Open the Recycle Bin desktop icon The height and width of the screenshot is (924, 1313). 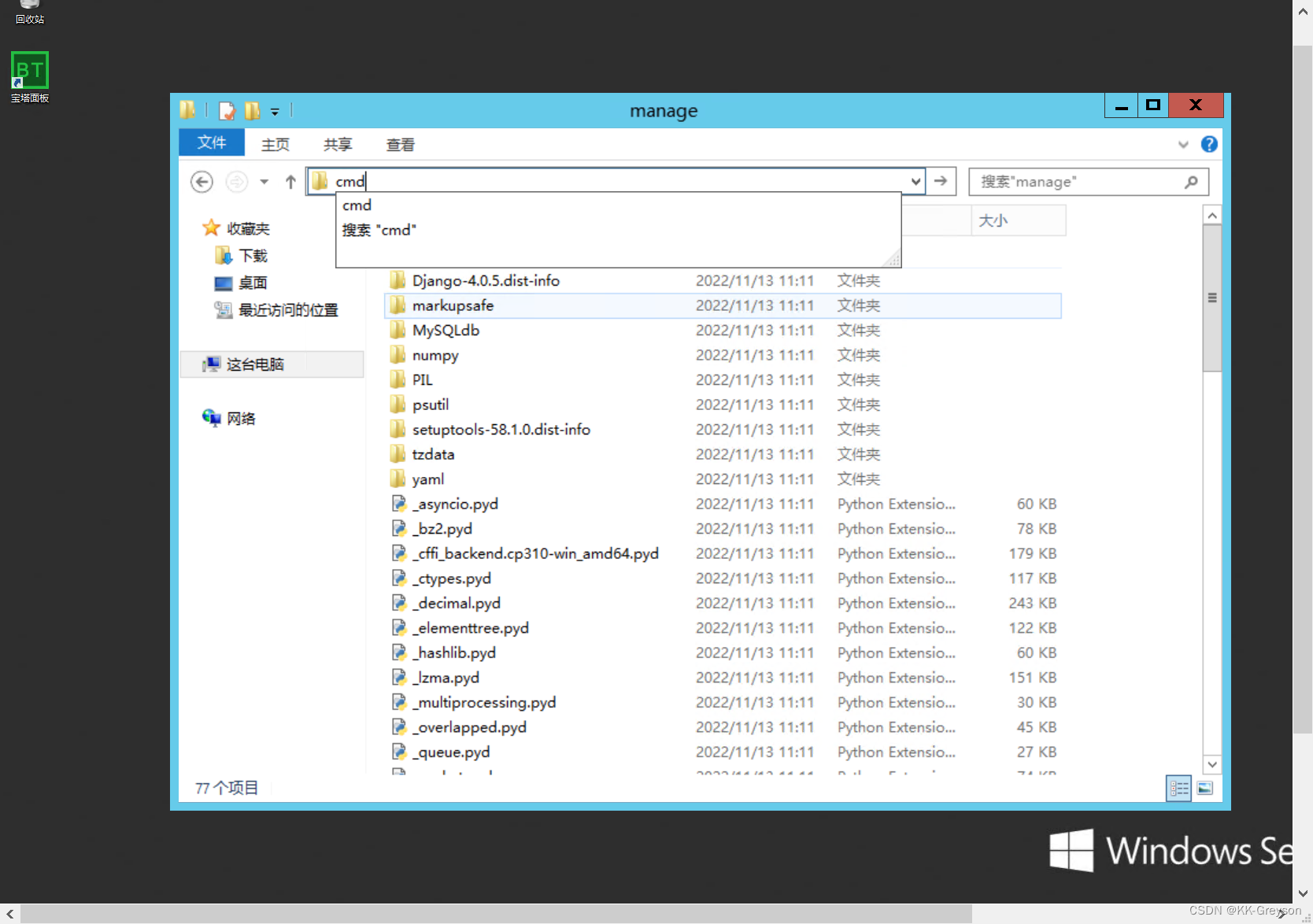(30, 12)
